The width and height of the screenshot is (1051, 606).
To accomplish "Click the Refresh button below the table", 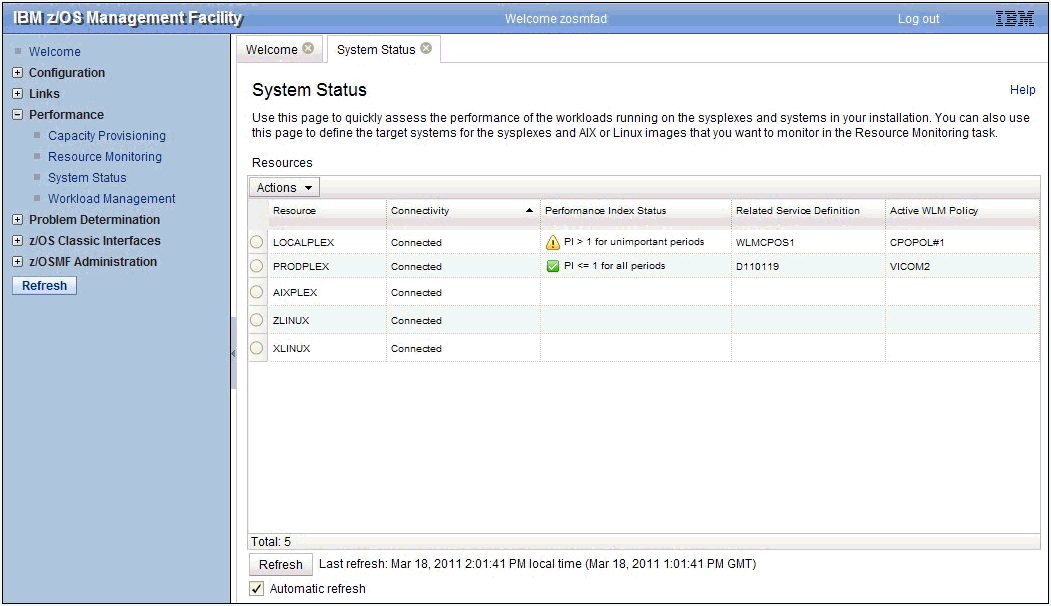I will click(x=280, y=564).
